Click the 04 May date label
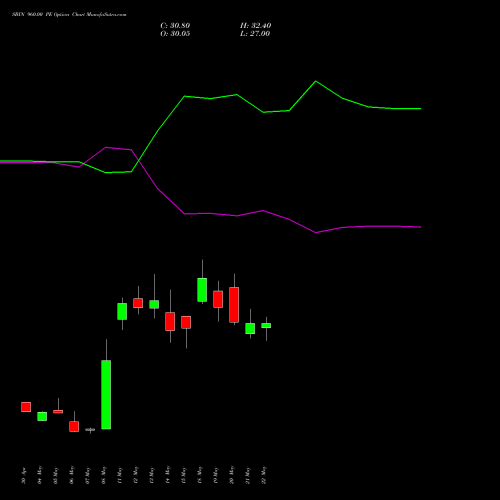Image resolution: width=500 pixels, height=500 pixels. (x=39, y=475)
